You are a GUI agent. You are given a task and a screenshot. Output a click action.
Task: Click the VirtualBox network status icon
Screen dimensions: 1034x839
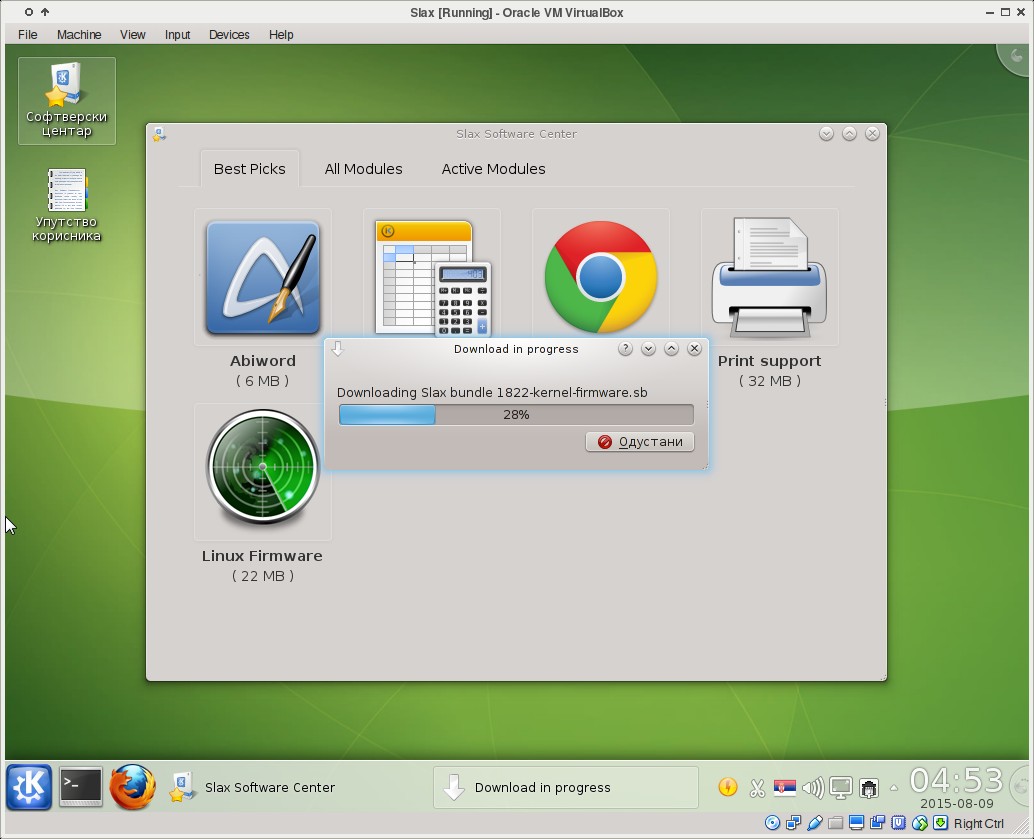click(x=793, y=823)
